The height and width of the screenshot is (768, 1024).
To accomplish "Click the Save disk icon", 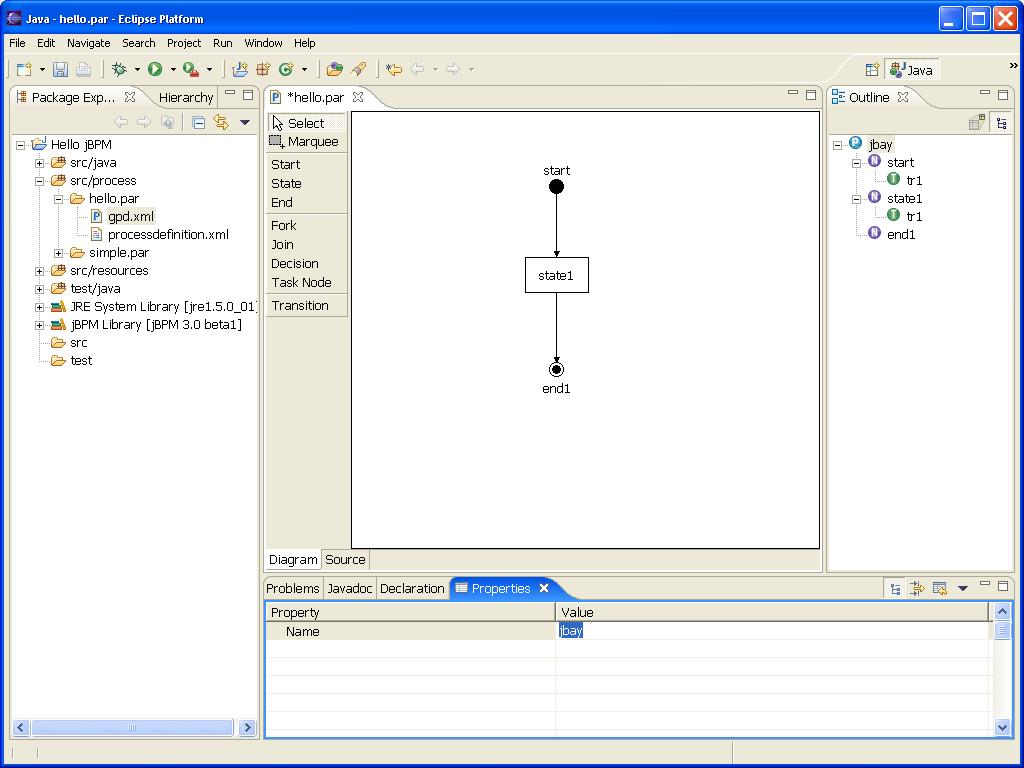I will (61, 69).
